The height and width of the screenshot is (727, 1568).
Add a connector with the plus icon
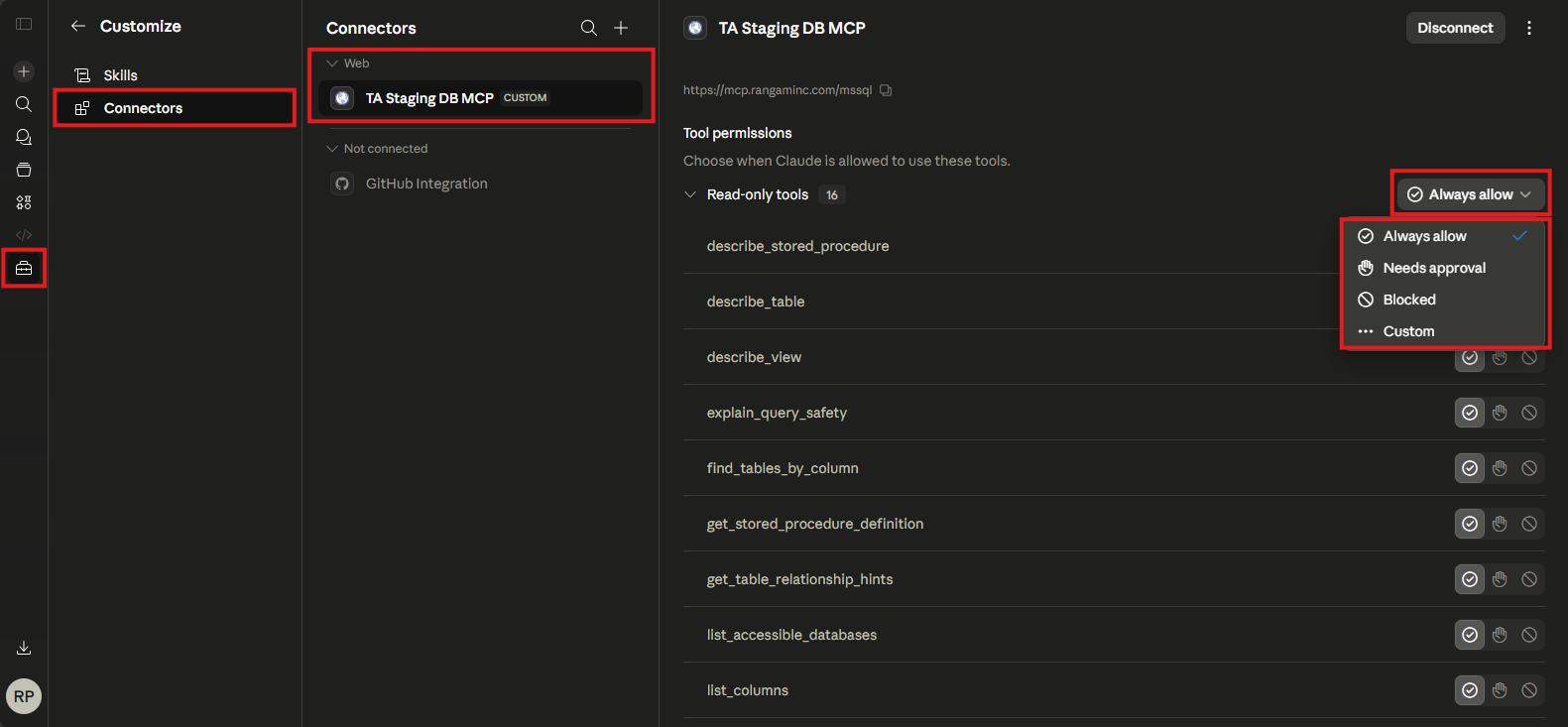pos(621,28)
